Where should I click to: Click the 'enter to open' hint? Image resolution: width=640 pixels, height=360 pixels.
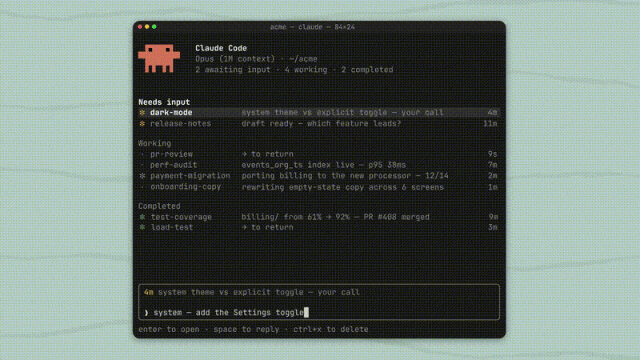coord(169,329)
